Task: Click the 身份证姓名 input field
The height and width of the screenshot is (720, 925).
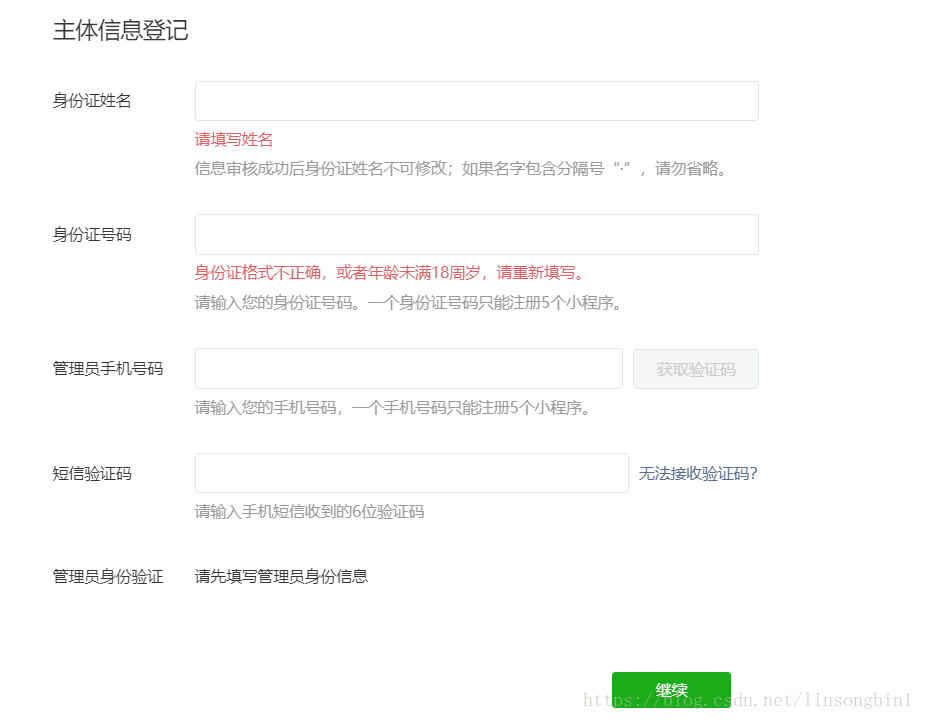Action: tap(477, 101)
